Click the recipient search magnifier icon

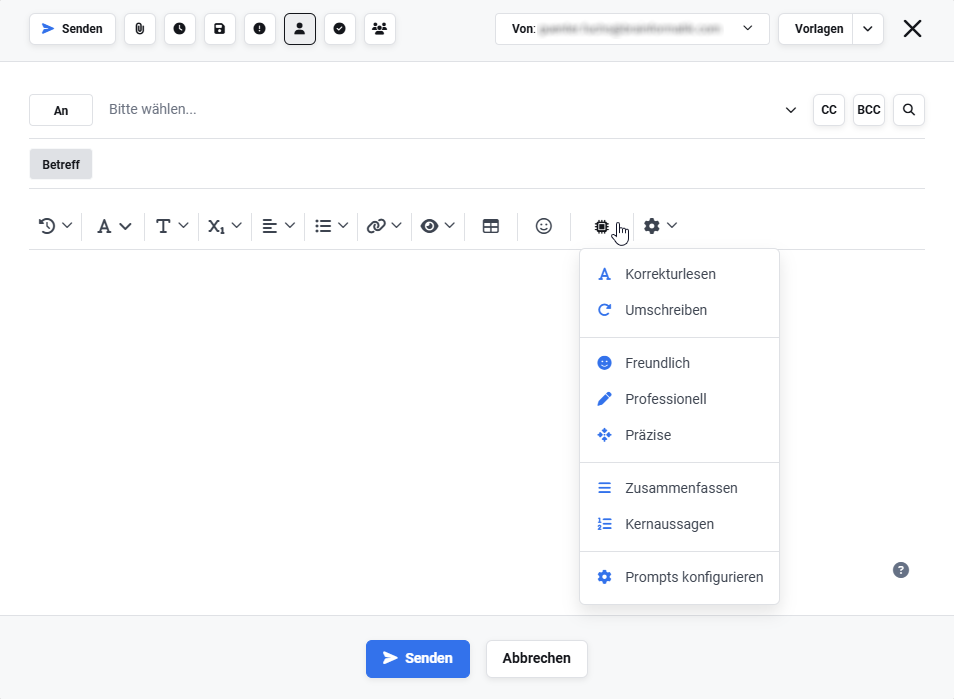pos(909,110)
